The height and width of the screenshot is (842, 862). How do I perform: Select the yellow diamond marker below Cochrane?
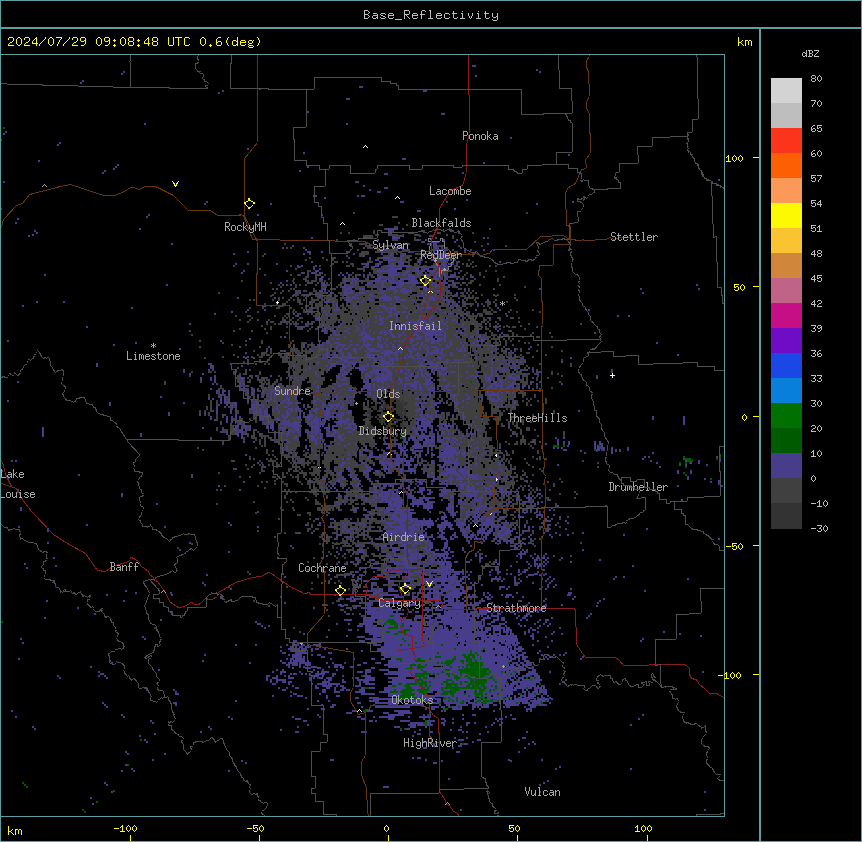(x=340, y=591)
